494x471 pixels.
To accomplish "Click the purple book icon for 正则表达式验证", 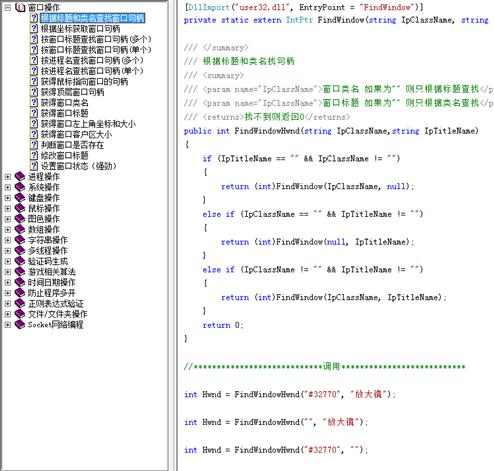I will [x=20, y=304].
